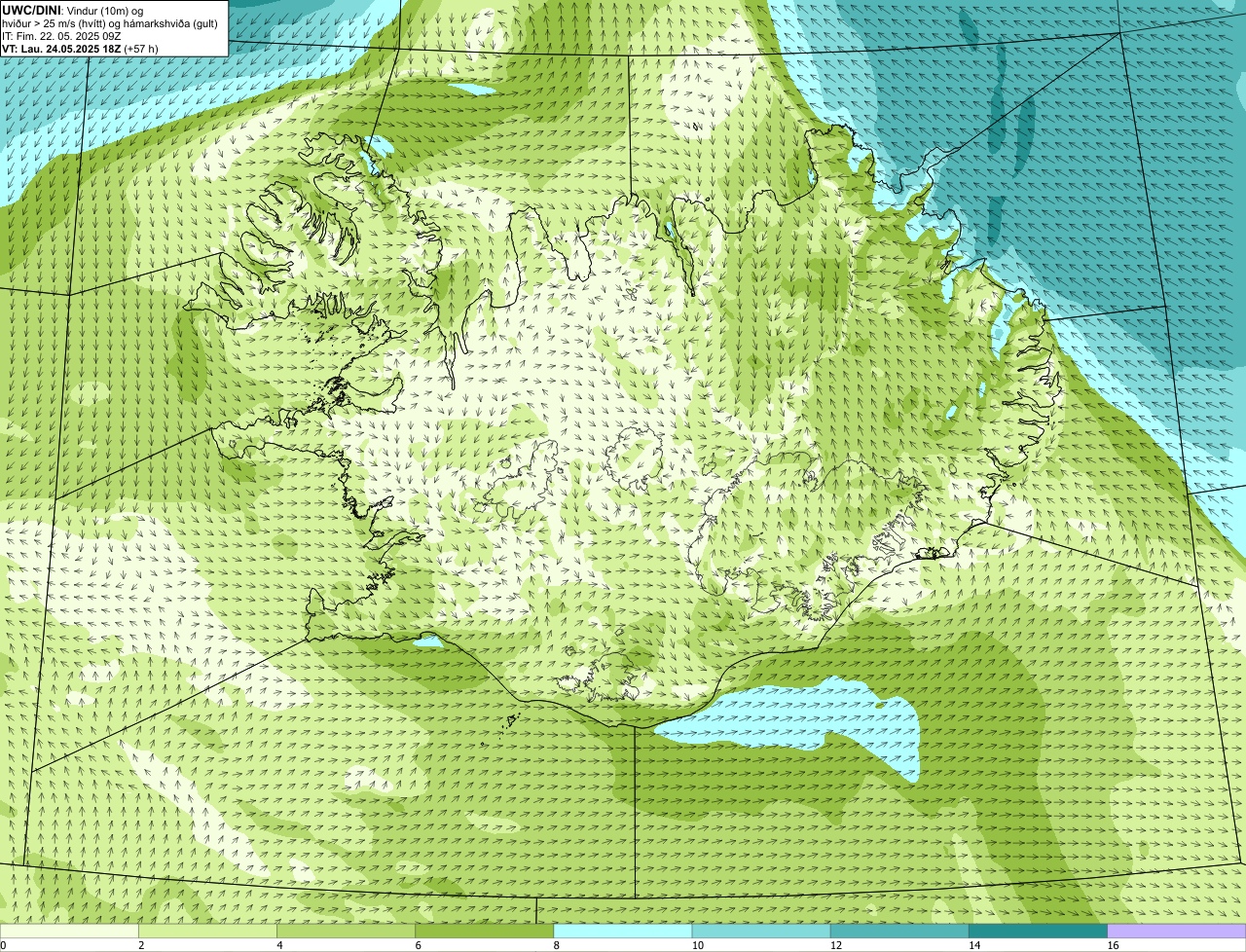The image size is (1246, 952).
Task: Select the purple above-16 m/s legend swatch
Action: pyautogui.click(x=1177, y=932)
